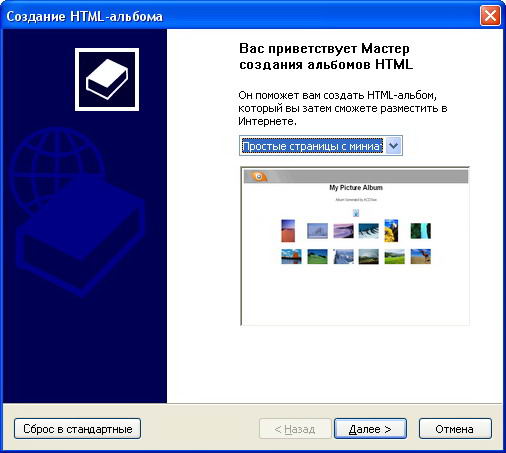Screen dimensions: 506x453
Task: Click the 'Далее >' button
Action: pos(370,429)
